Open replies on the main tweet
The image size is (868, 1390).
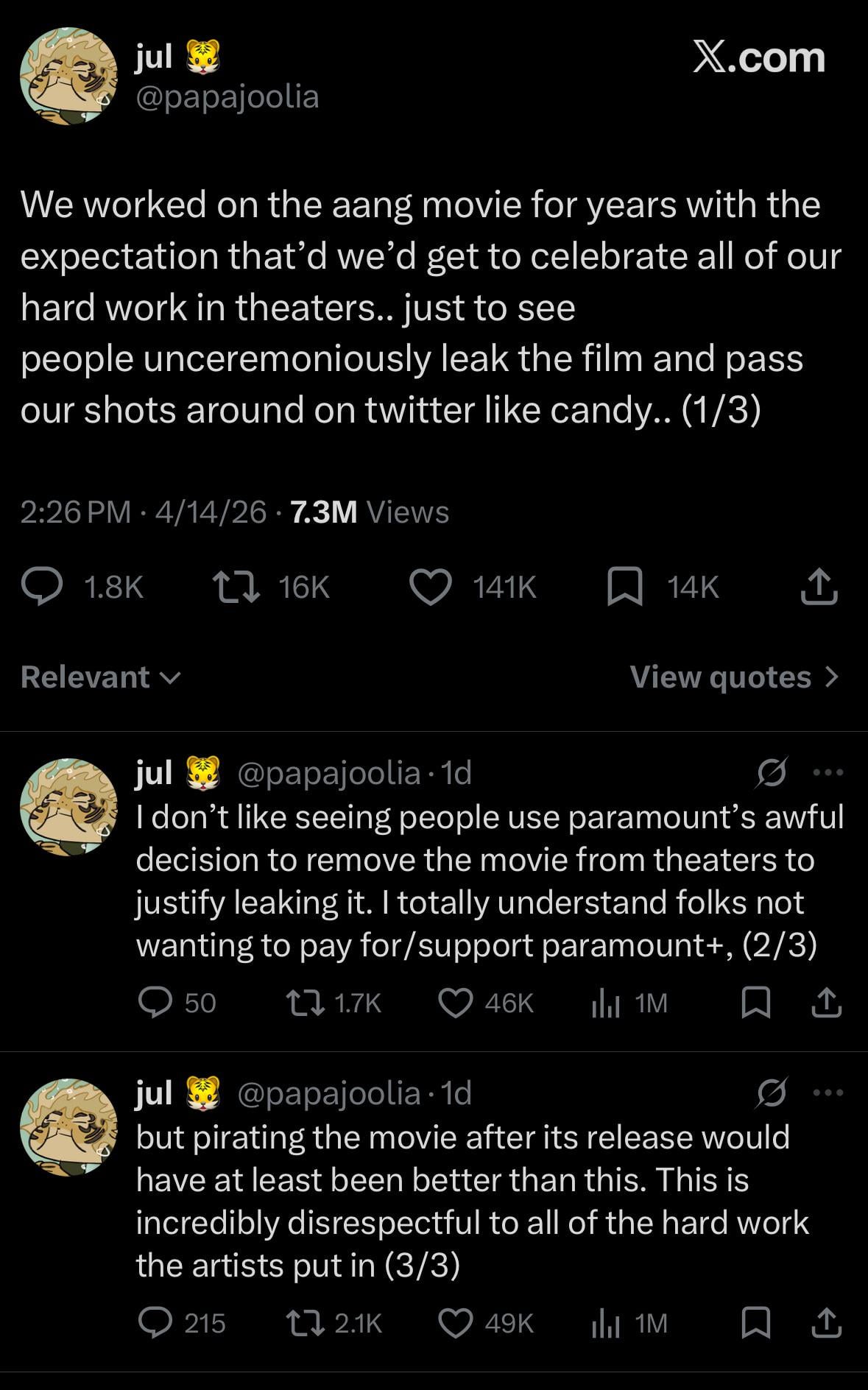click(x=41, y=588)
